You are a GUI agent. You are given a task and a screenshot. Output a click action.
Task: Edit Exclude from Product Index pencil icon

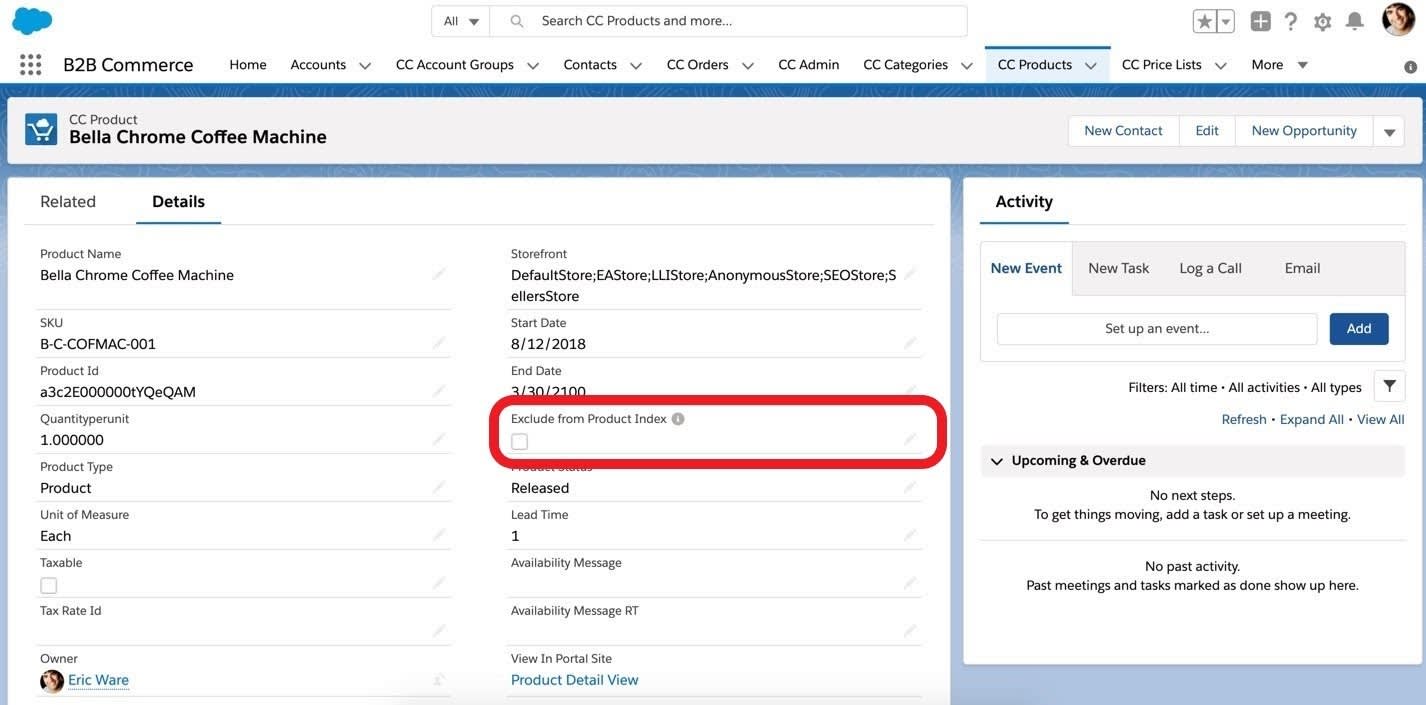pyautogui.click(x=910, y=439)
